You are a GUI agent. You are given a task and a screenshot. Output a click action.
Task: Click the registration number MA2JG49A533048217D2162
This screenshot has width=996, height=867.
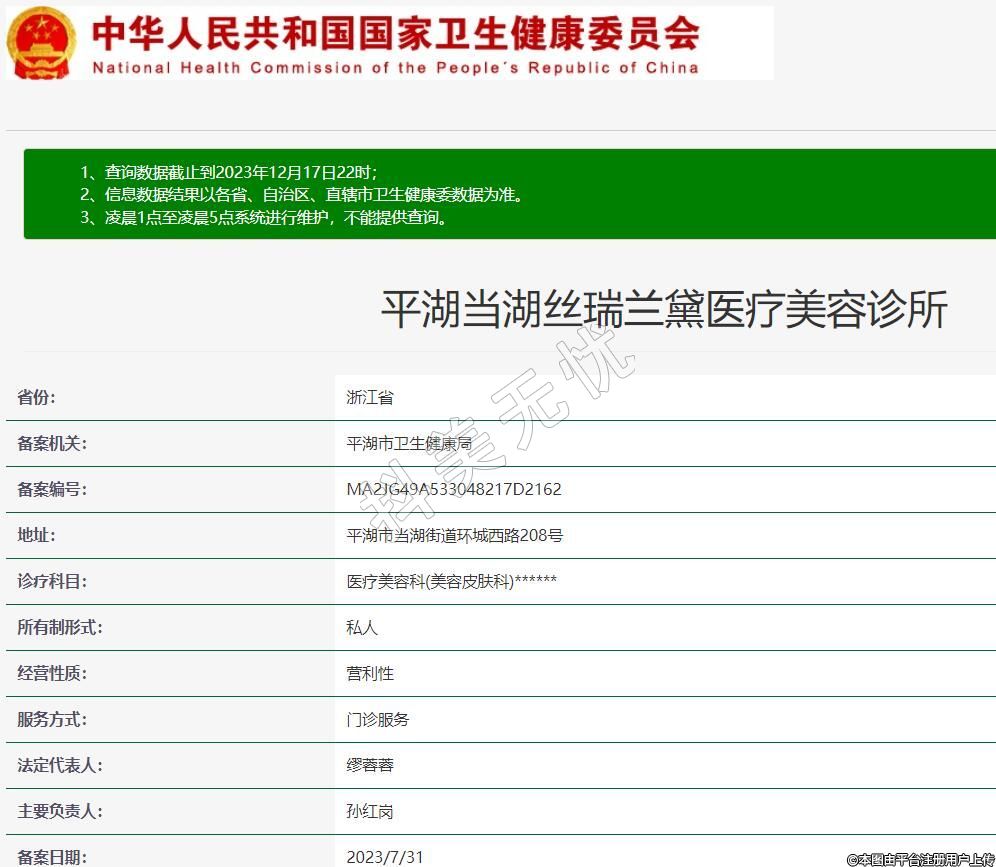[454, 489]
